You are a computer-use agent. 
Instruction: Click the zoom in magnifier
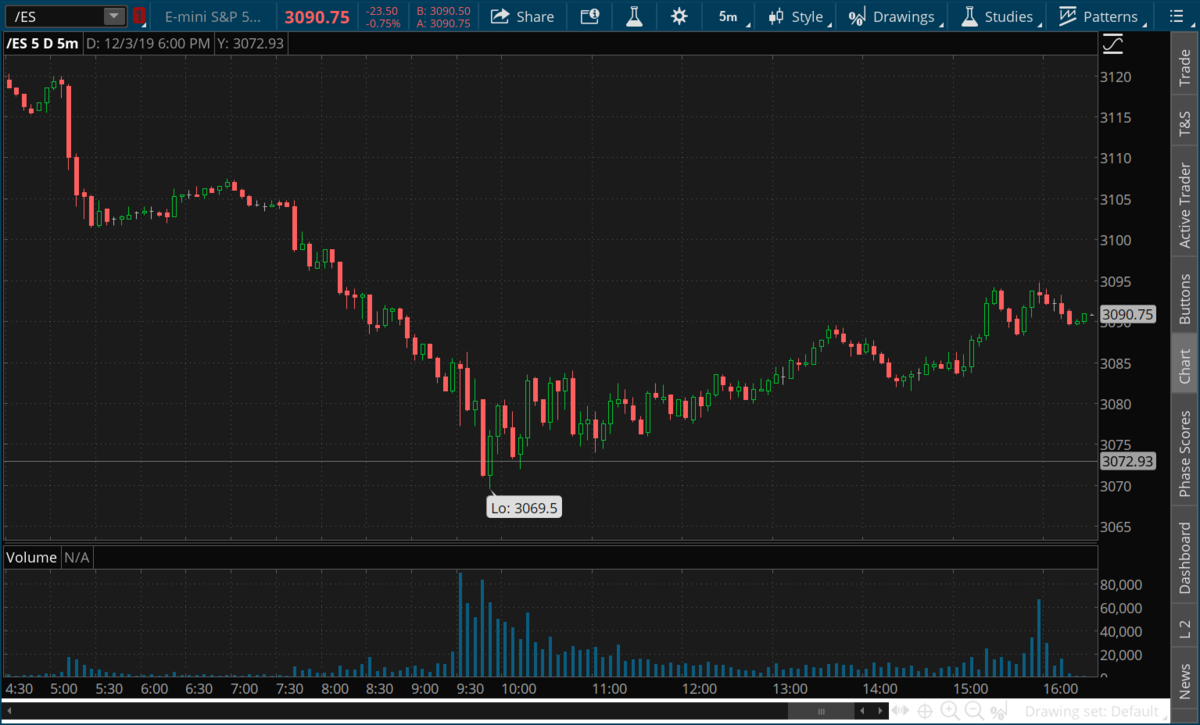coord(952,711)
